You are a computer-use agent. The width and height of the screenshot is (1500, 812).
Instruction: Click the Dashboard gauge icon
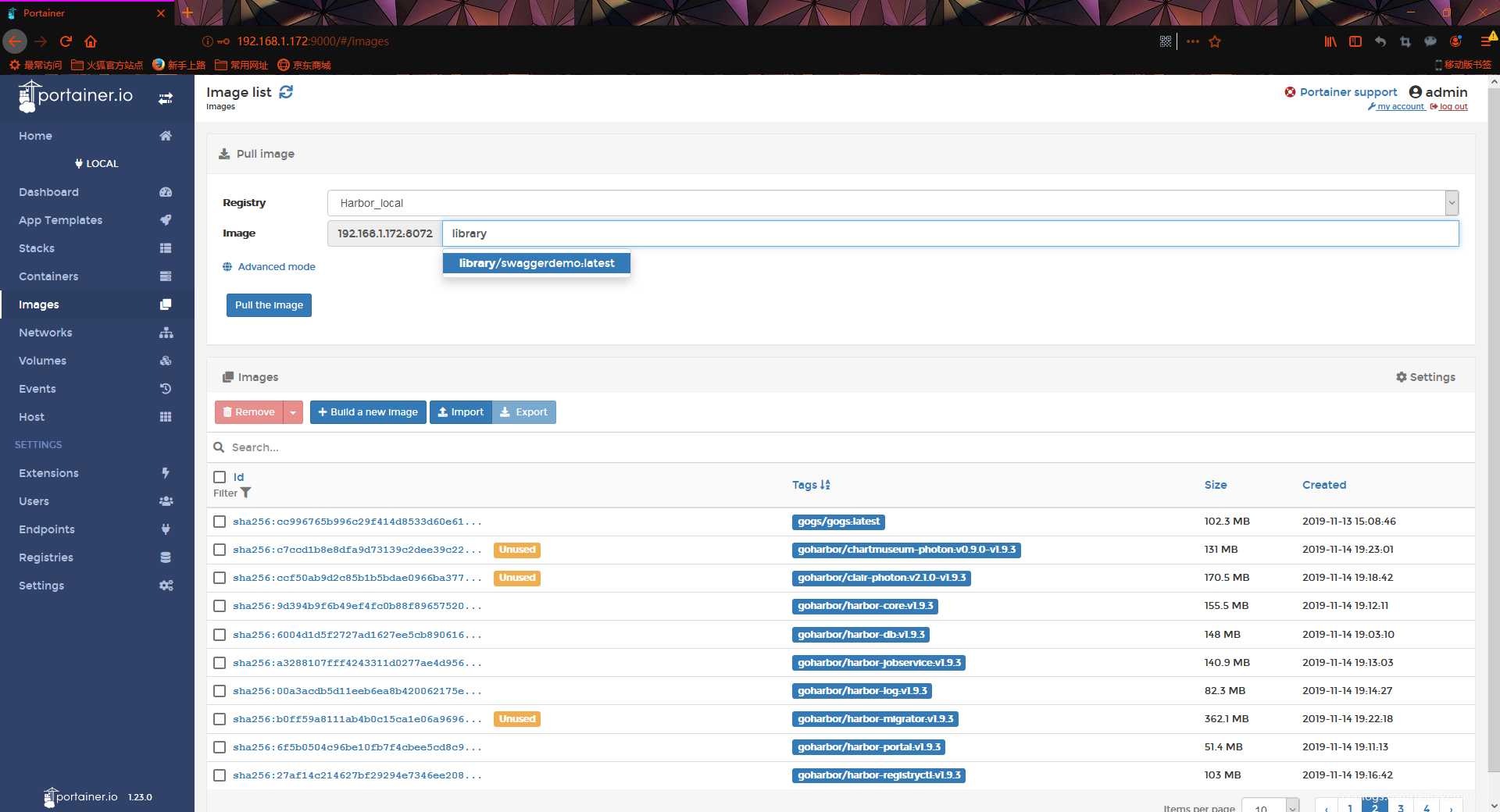(x=166, y=192)
